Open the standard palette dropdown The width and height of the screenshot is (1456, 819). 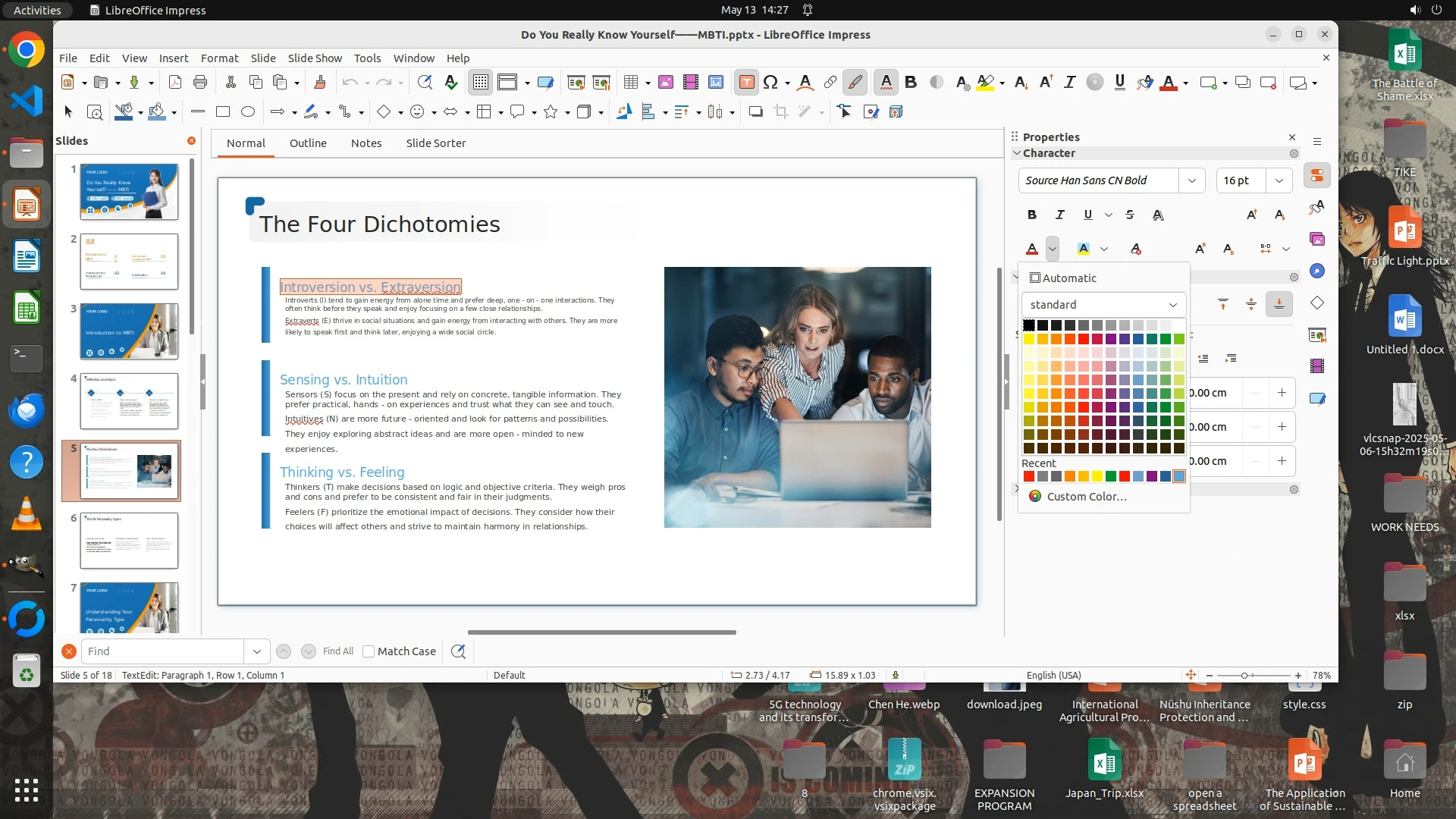point(1103,304)
